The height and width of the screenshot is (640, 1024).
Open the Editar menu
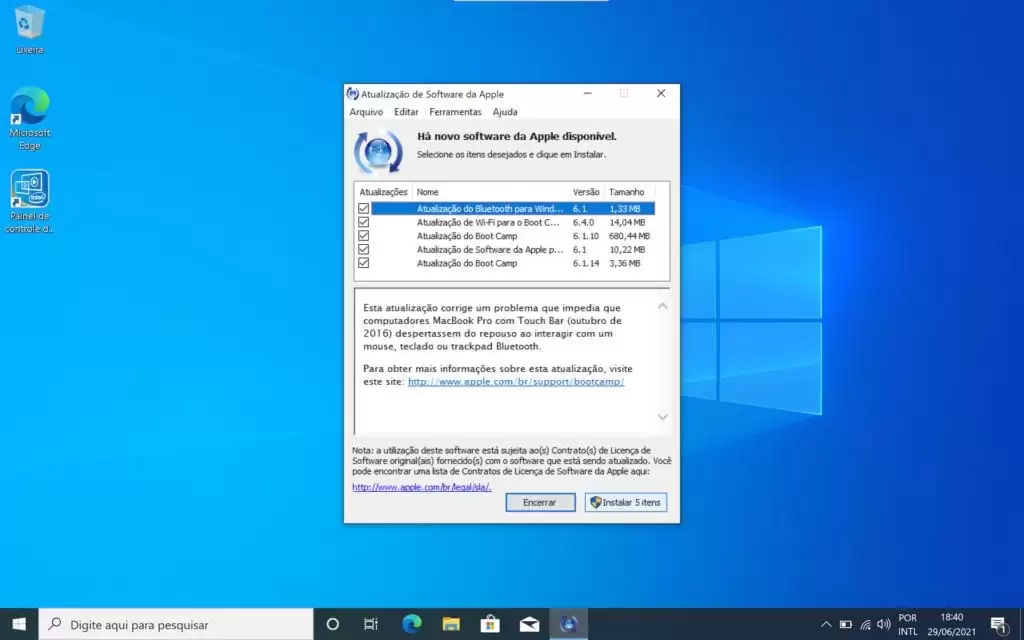pos(406,112)
